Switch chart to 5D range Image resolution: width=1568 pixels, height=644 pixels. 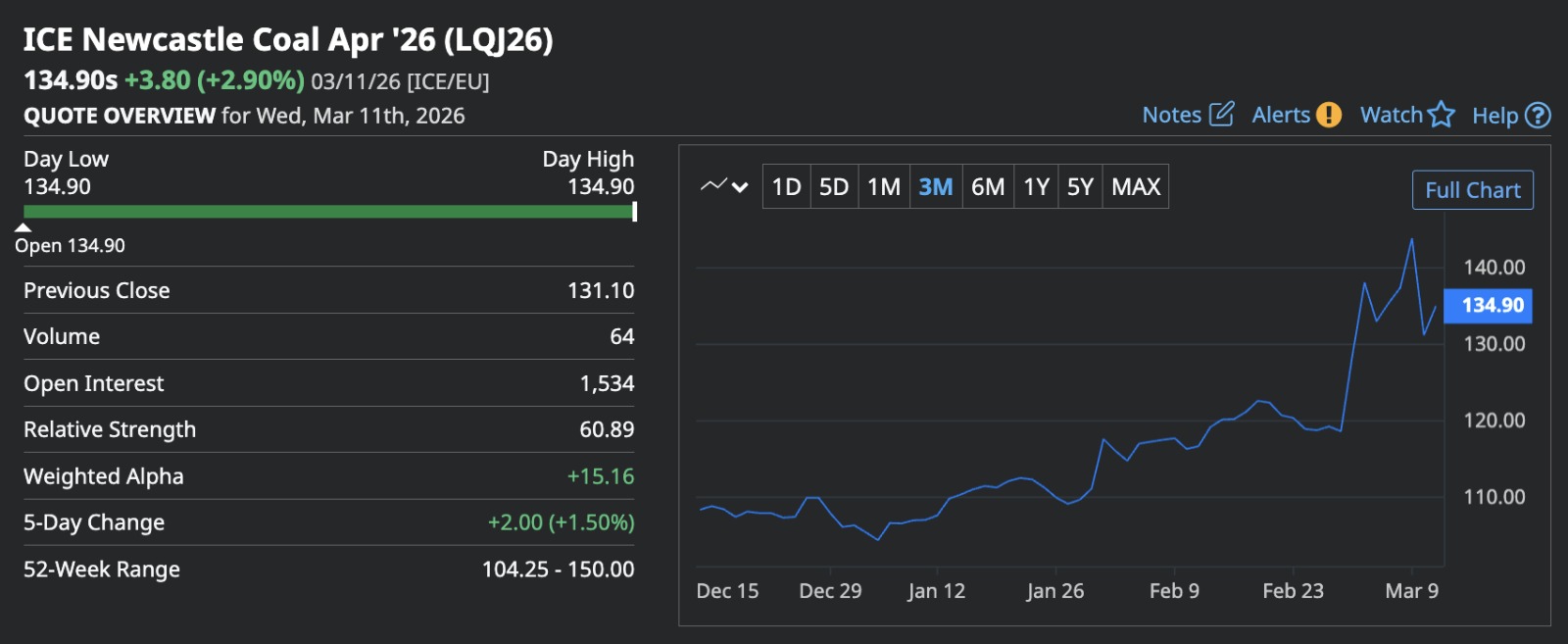tap(833, 186)
